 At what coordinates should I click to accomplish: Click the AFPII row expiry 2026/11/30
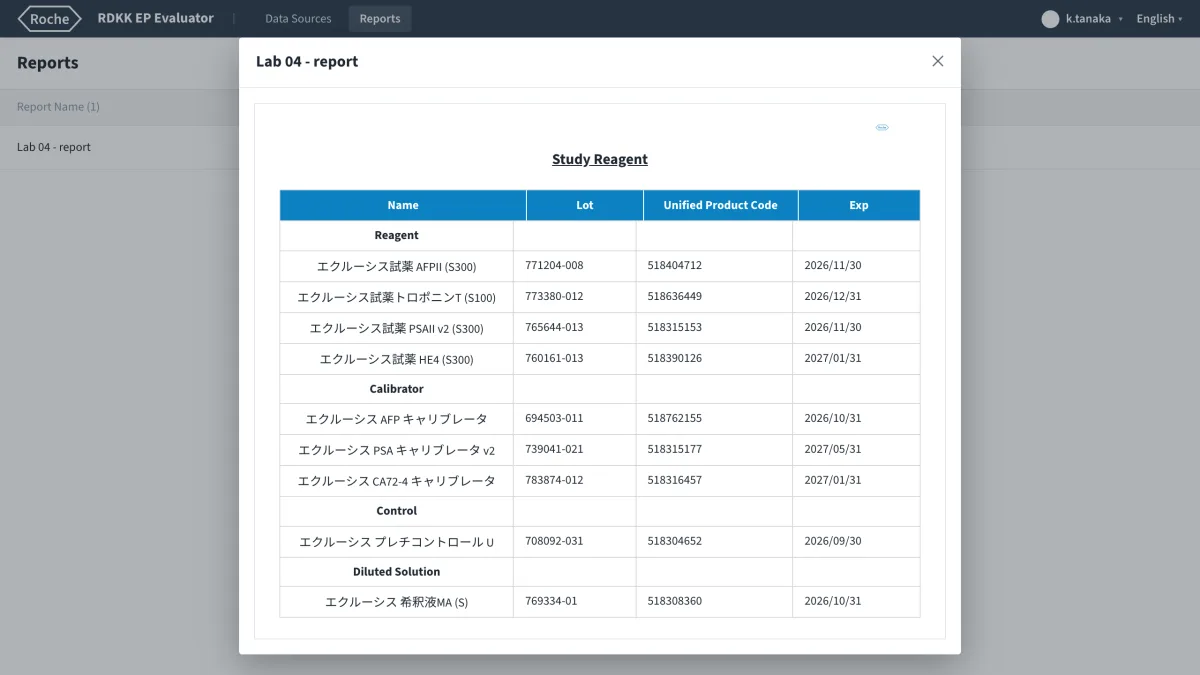point(833,266)
